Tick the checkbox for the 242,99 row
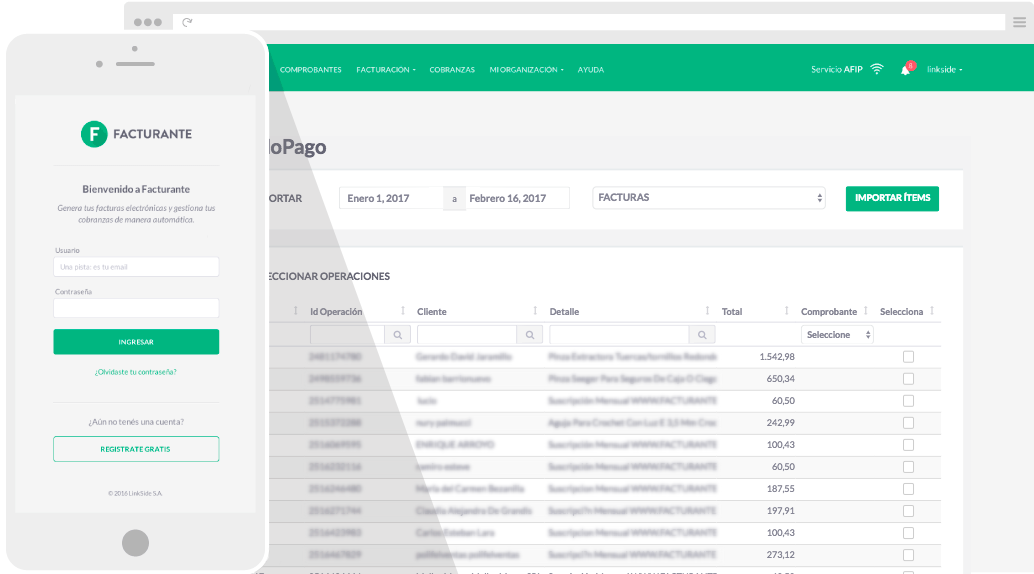Image resolution: width=1034 pixels, height=574 pixels. click(908, 423)
